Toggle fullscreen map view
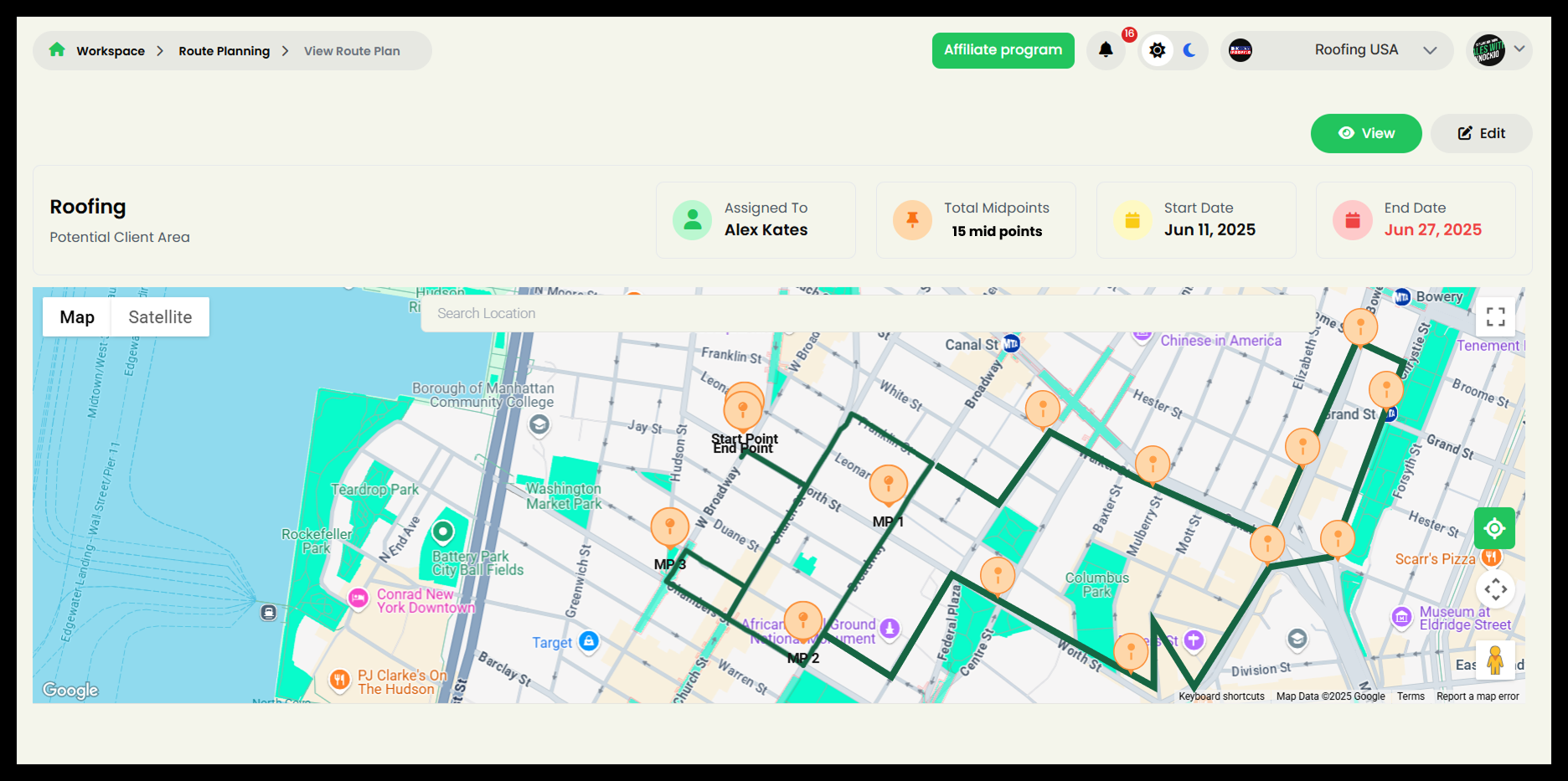The width and height of the screenshot is (1568, 781). [1495, 316]
